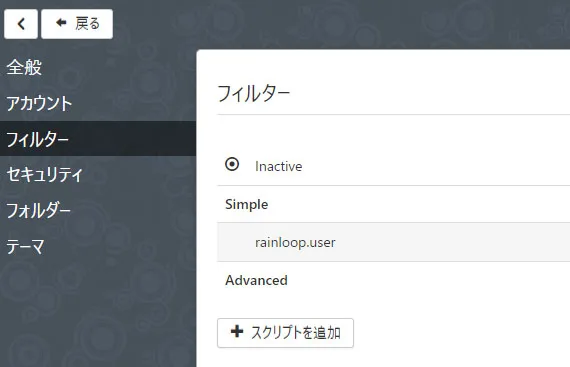
Task: Select the rainloop.user script row
Action: click(x=393, y=242)
